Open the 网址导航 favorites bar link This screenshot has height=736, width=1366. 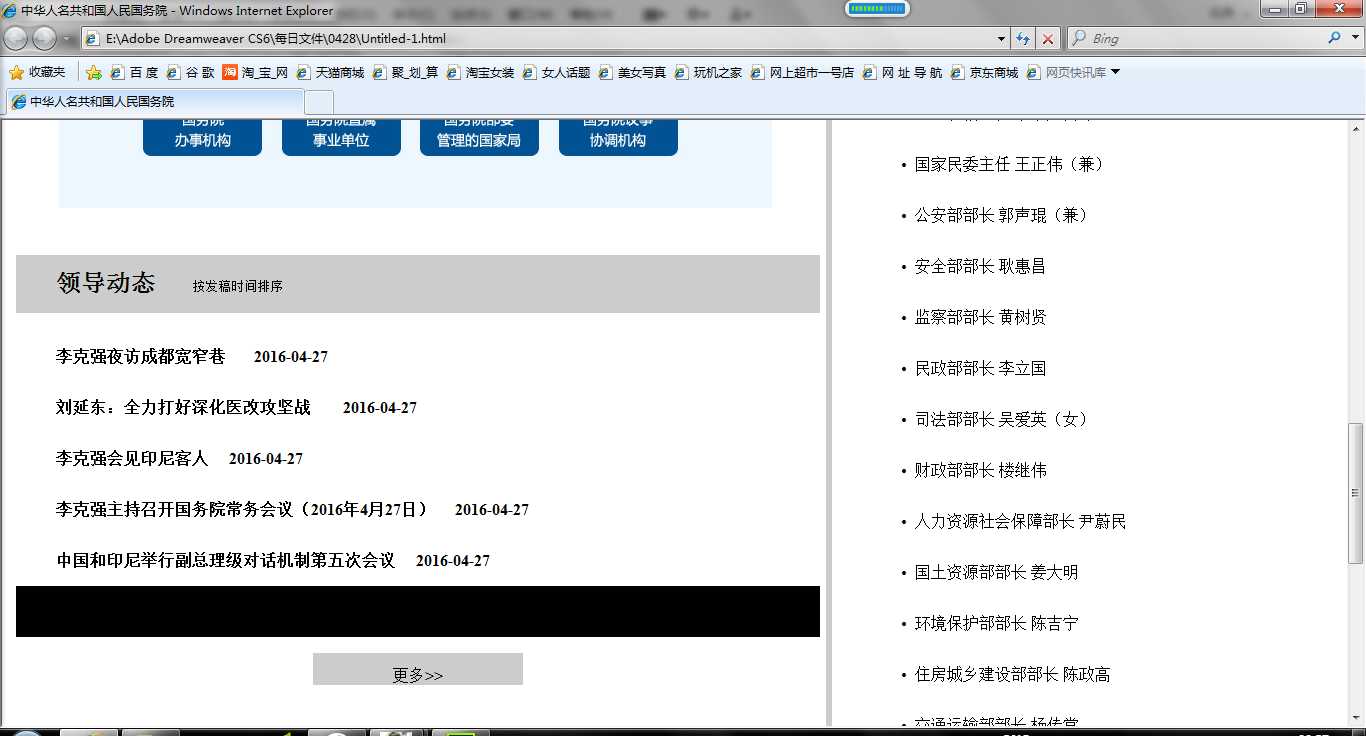pyautogui.click(x=903, y=72)
